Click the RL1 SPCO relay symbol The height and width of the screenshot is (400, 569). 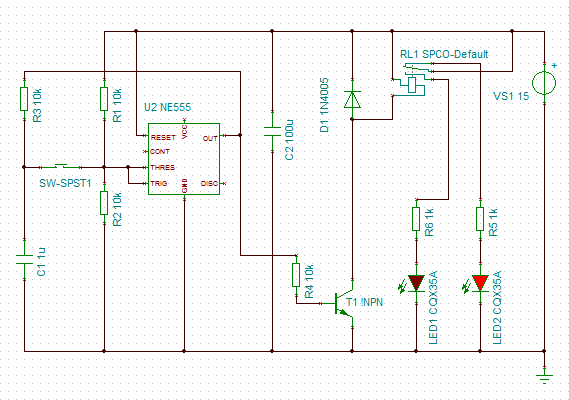414,80
